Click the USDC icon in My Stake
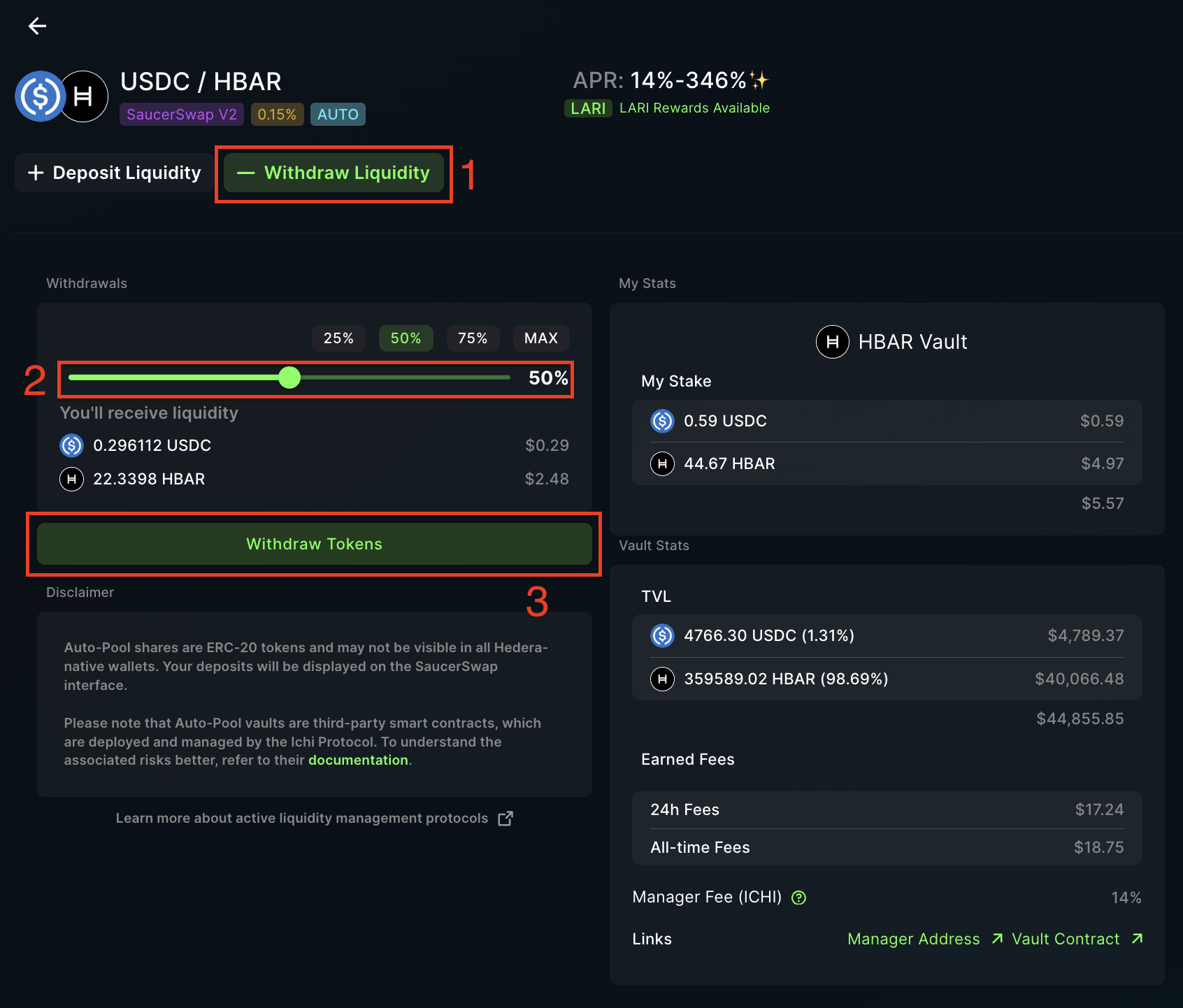 pyautogui.click(x=662, y=421)
